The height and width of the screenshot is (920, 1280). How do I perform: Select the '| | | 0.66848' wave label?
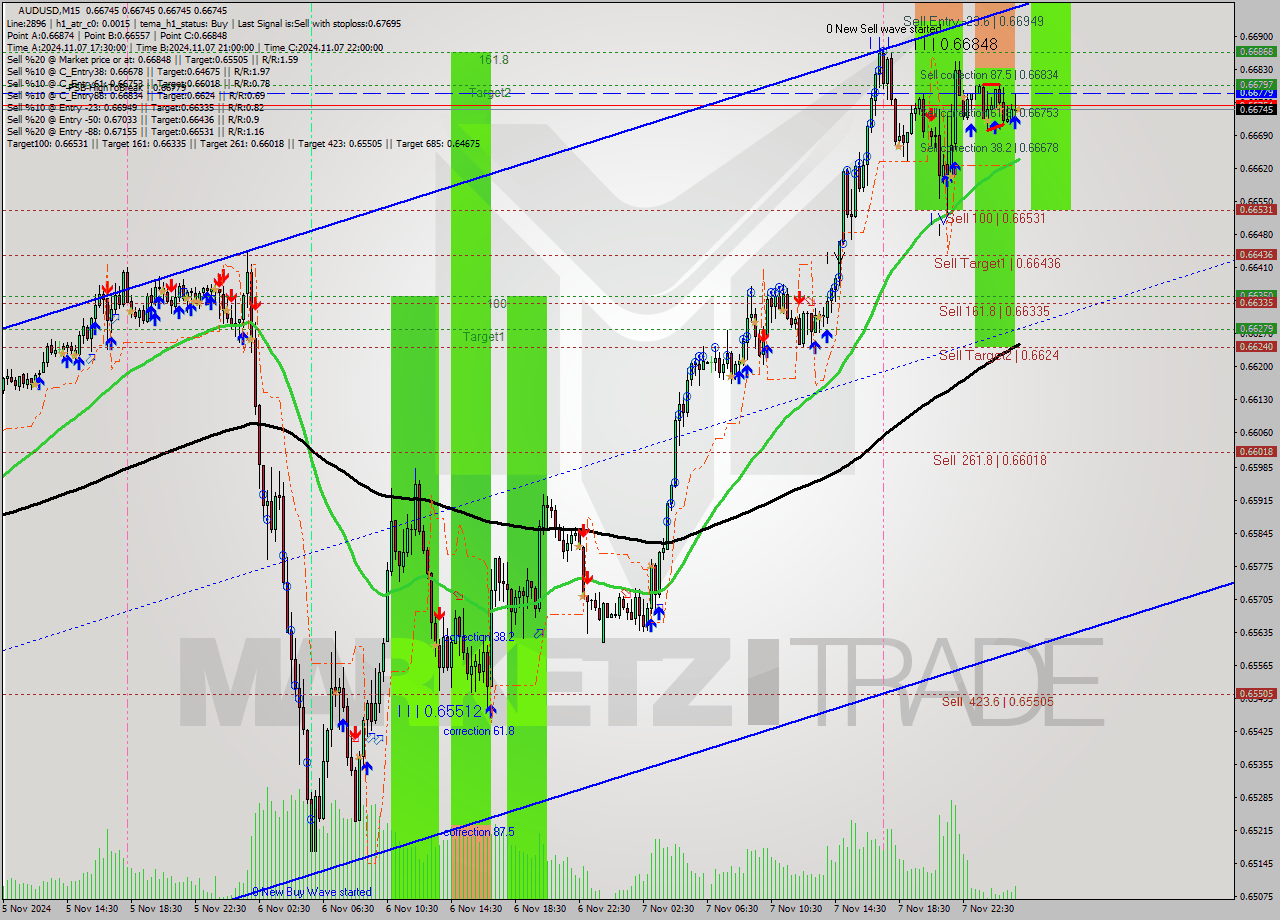(956, 44)
